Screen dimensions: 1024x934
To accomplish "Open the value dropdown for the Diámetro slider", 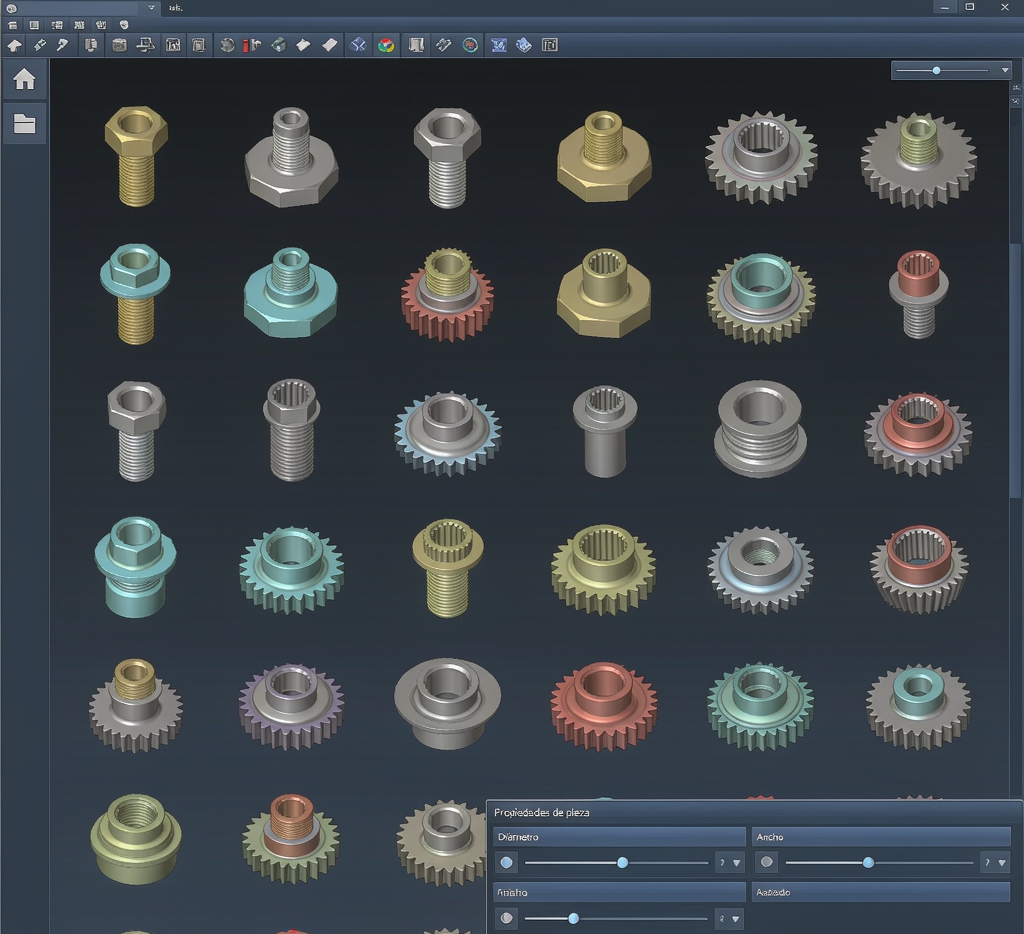I will 729,863.
